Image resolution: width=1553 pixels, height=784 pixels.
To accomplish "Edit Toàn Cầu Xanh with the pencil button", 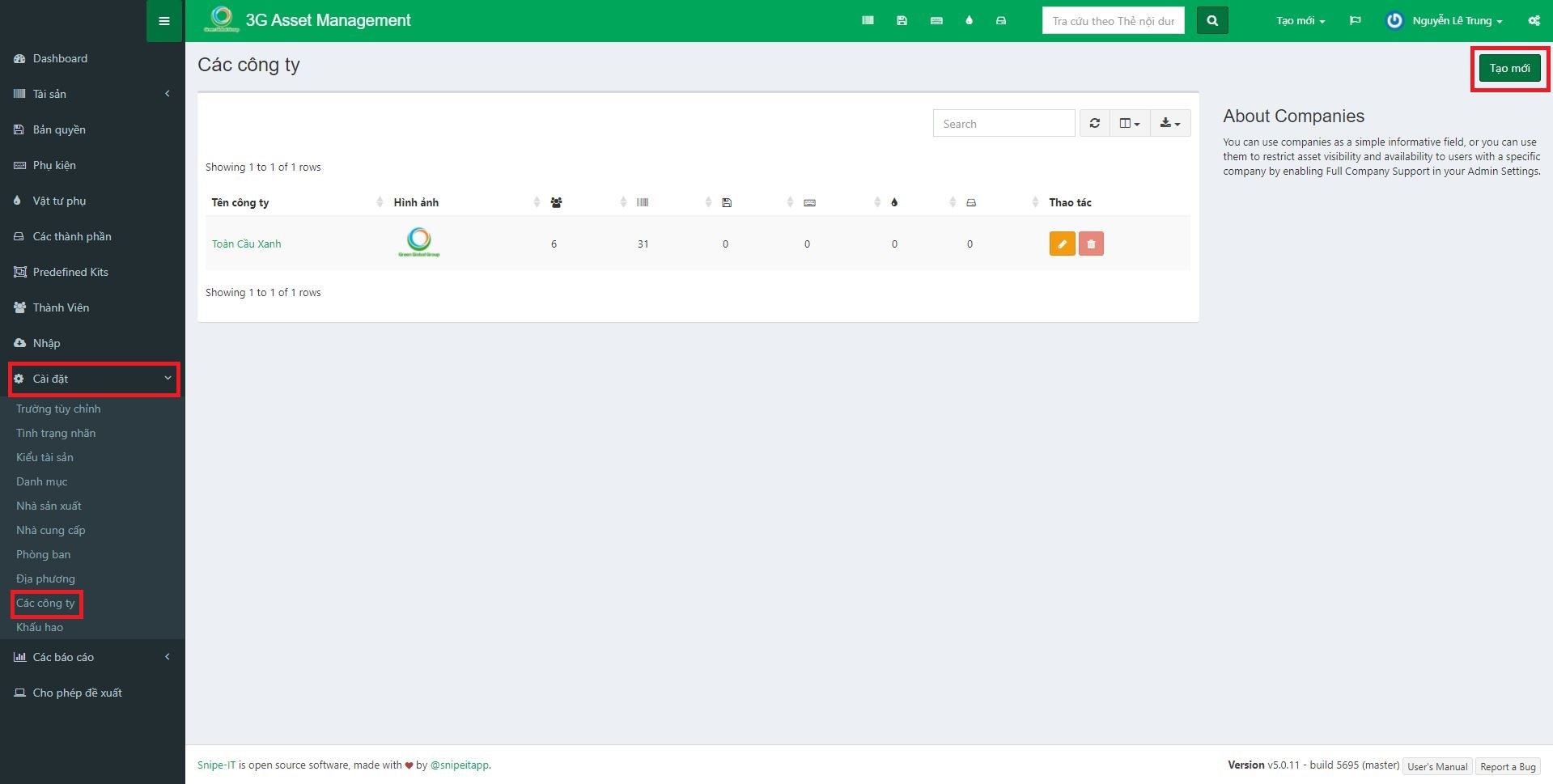I will (x=1062, y=244).
